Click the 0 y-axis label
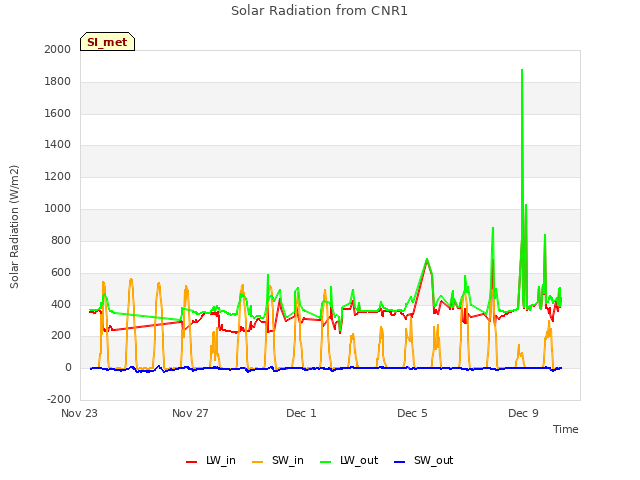 coord(68,367)
